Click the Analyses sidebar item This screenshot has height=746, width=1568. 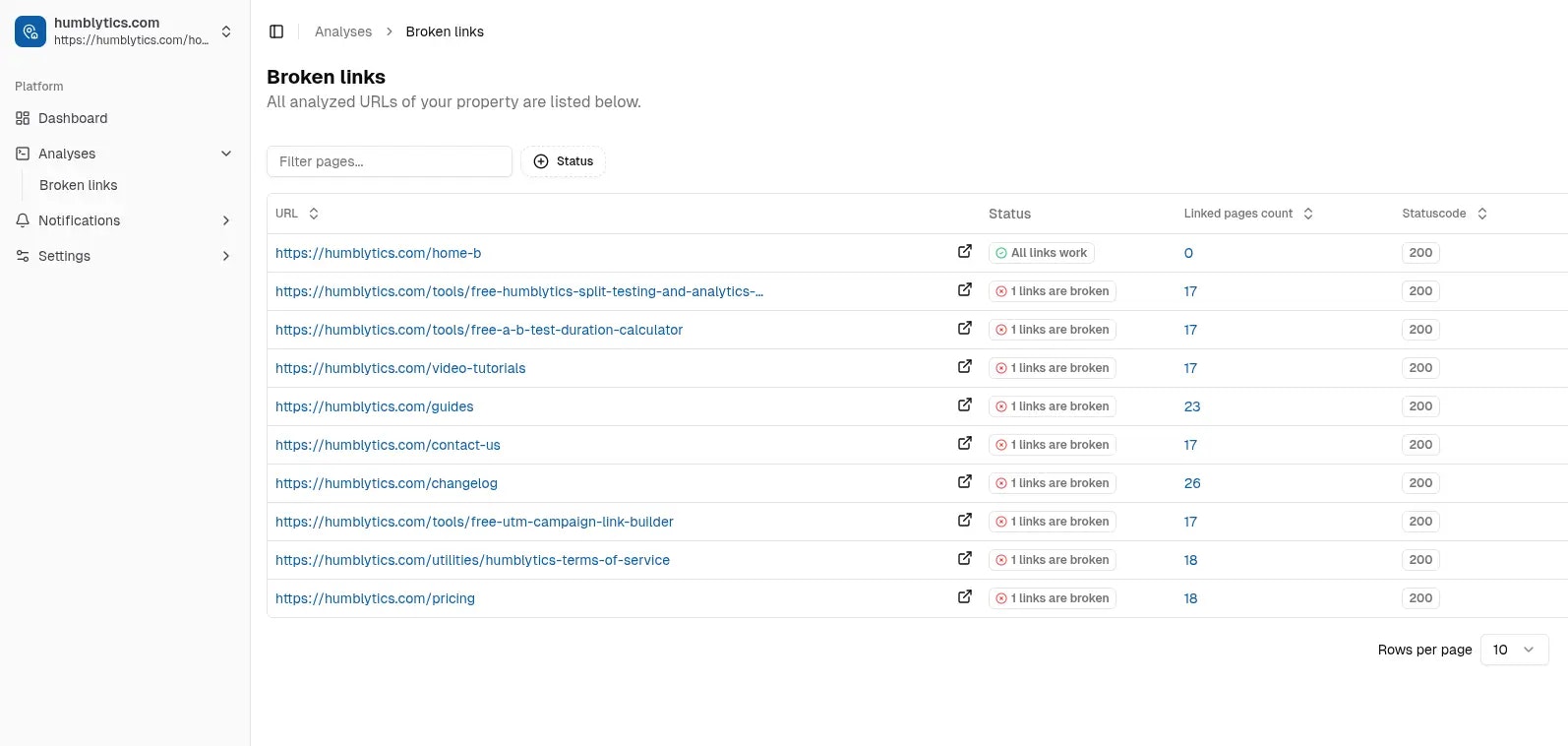point(67,154)
